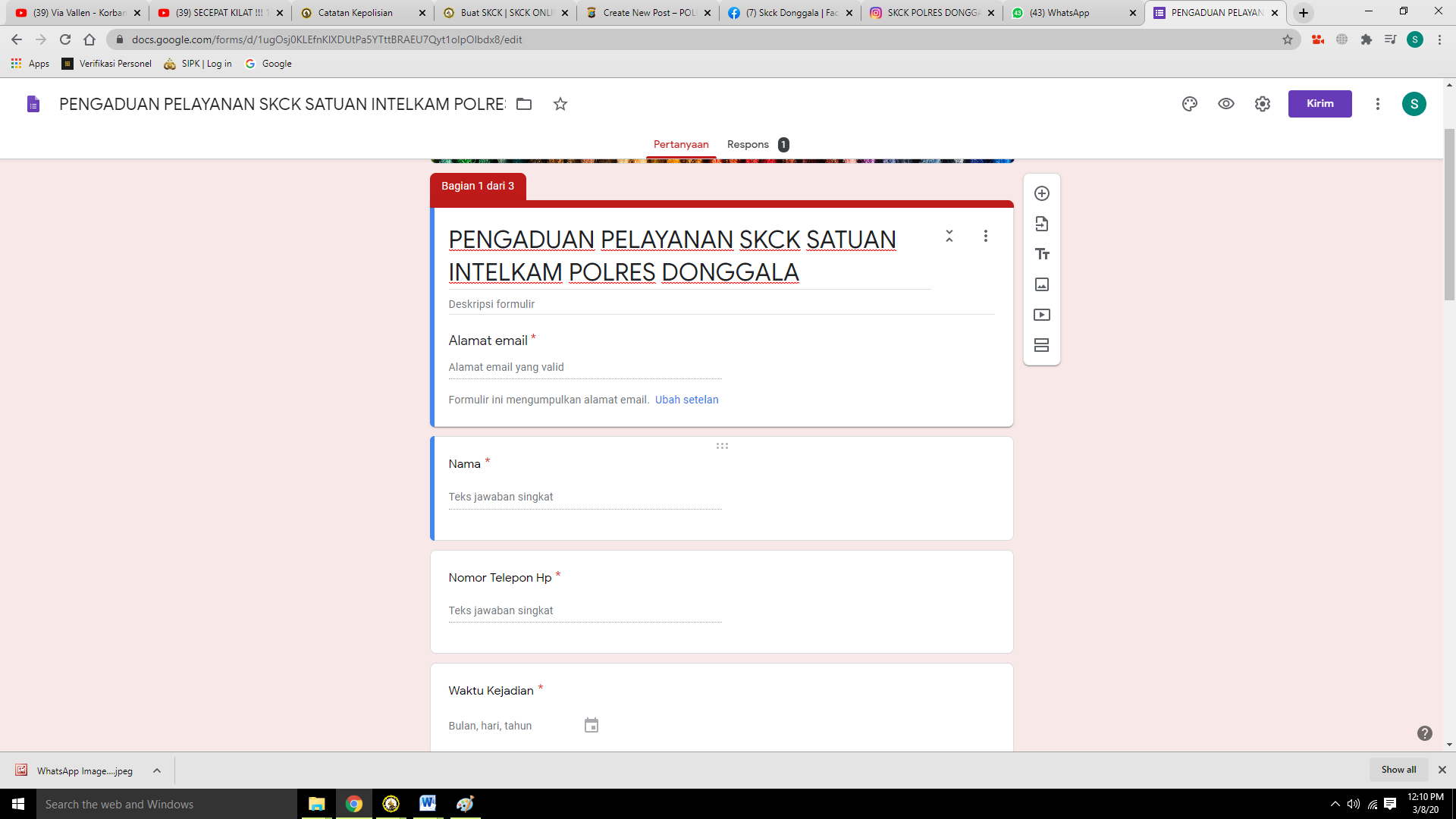Switch to the Respons tab

pyautogui.click(x=748, y=144)
